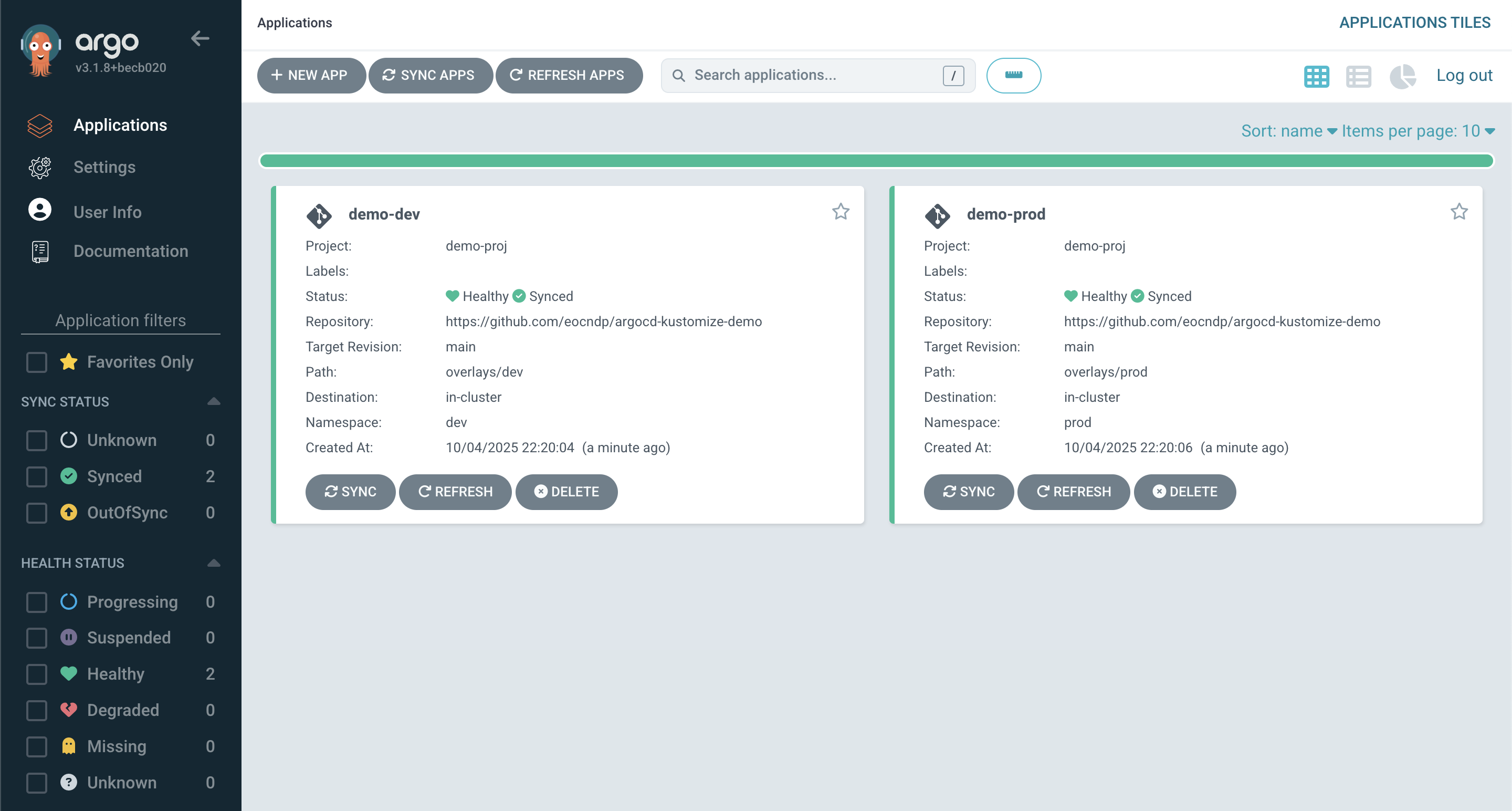Open Documentation from the sidebar

click(130, 252)
